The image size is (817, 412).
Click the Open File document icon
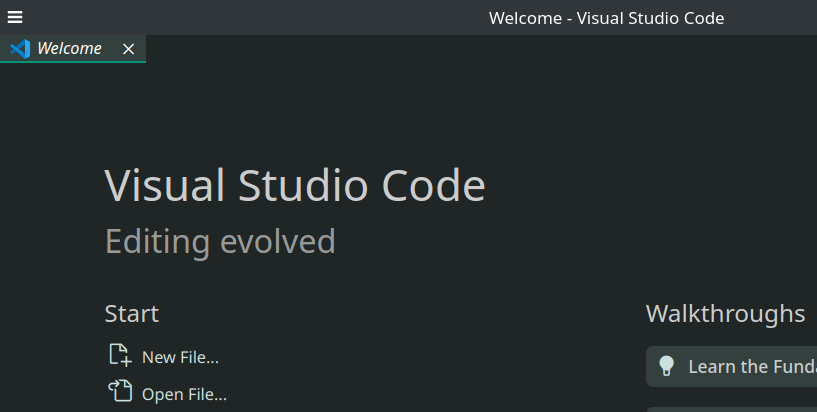(119, 392)
